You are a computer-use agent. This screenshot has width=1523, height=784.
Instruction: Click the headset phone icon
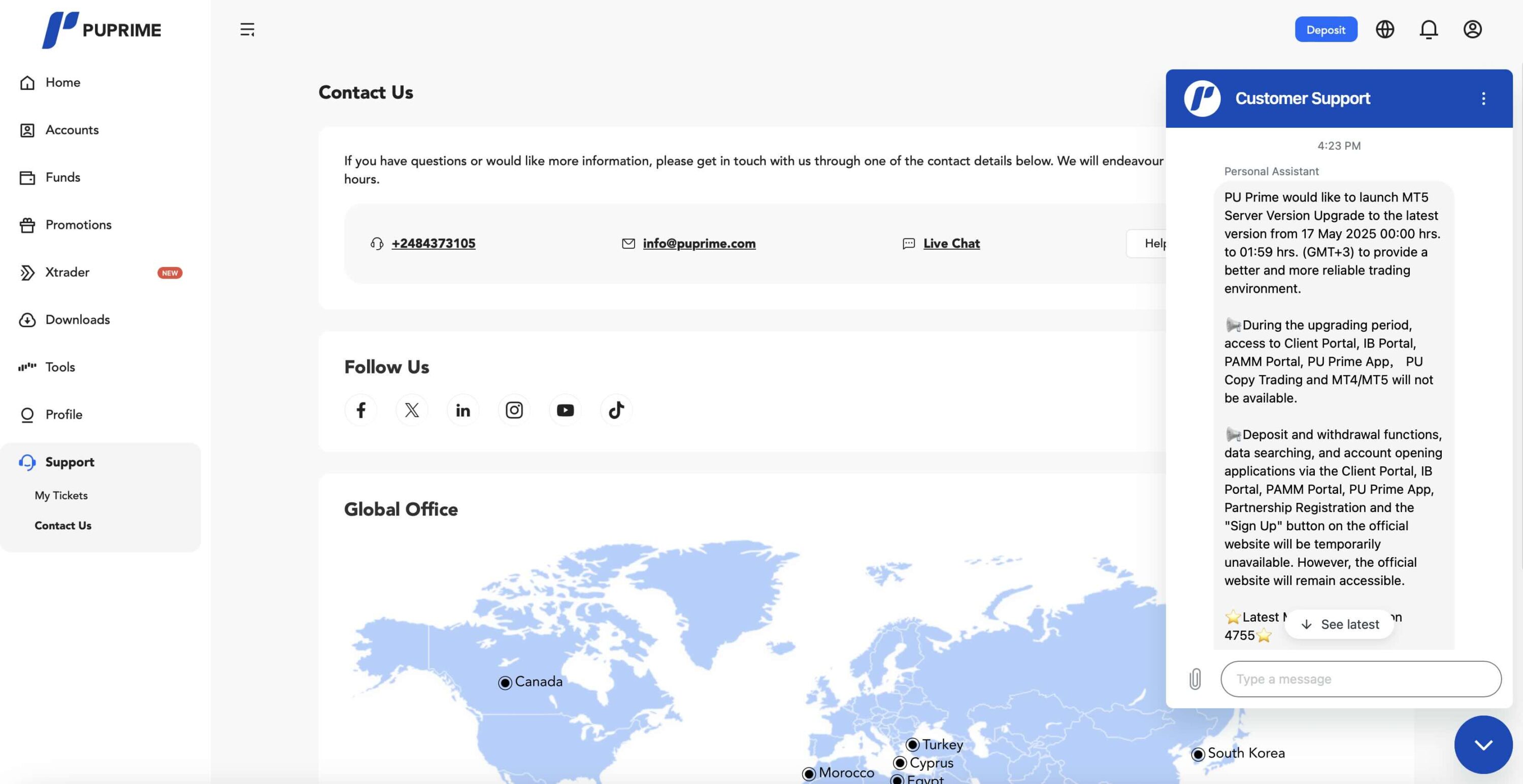pos(377,244)
